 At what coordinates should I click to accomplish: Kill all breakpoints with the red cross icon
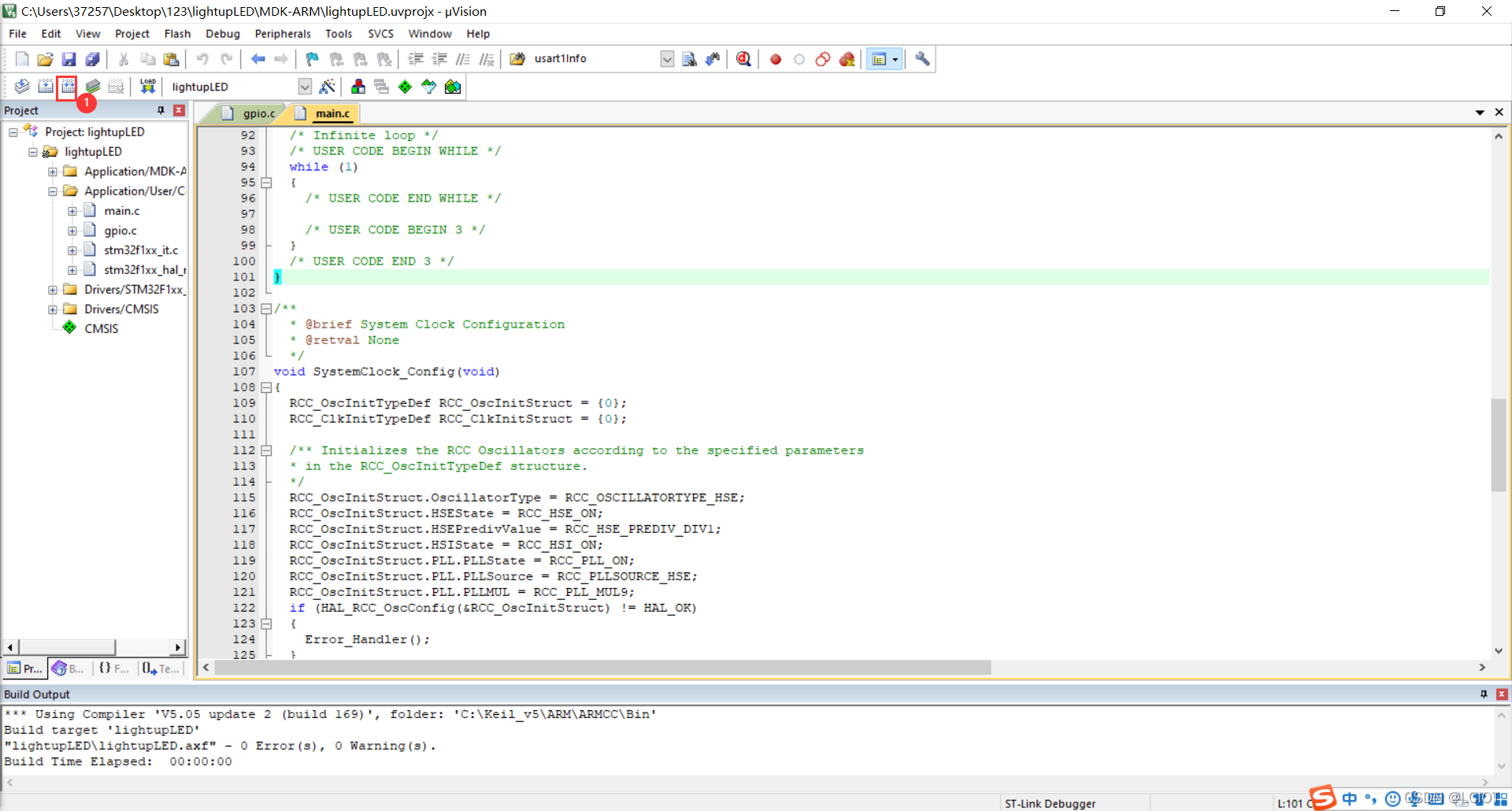point(847,59)
